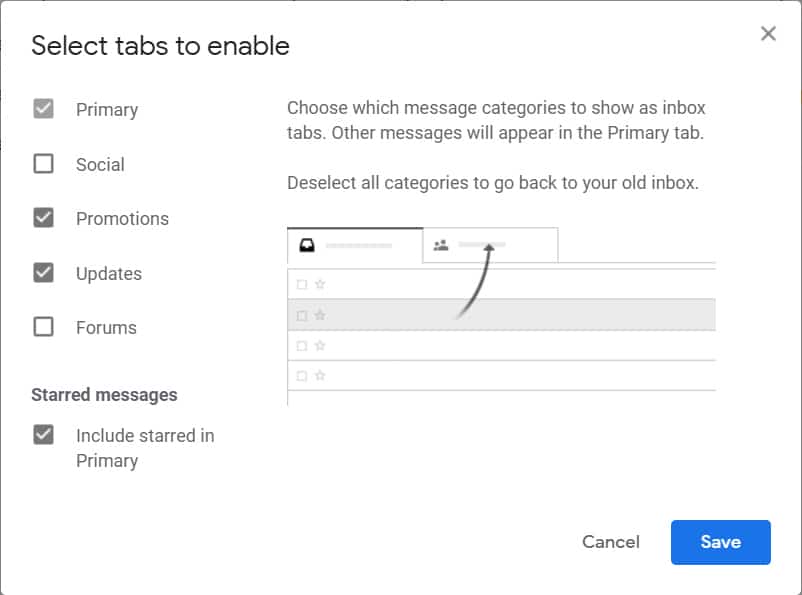Screen dimensions: 802x595
Task: Click the star in first preview row
Action: [x=320, y=284]
